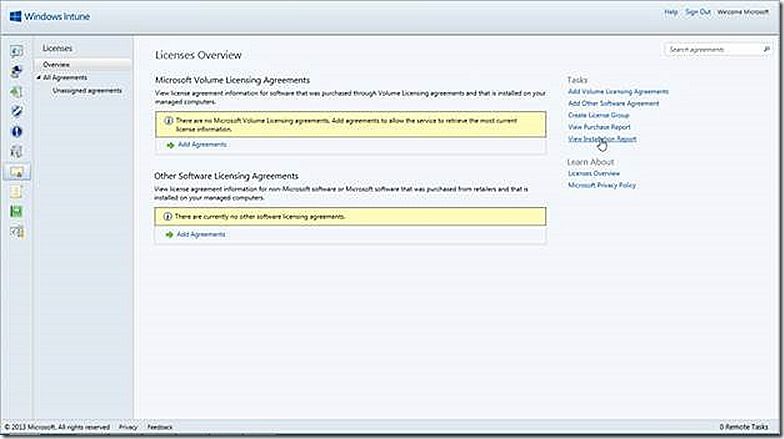
Task: Select Overview in the Licenses pane
Action: click(x=82, y=64)
